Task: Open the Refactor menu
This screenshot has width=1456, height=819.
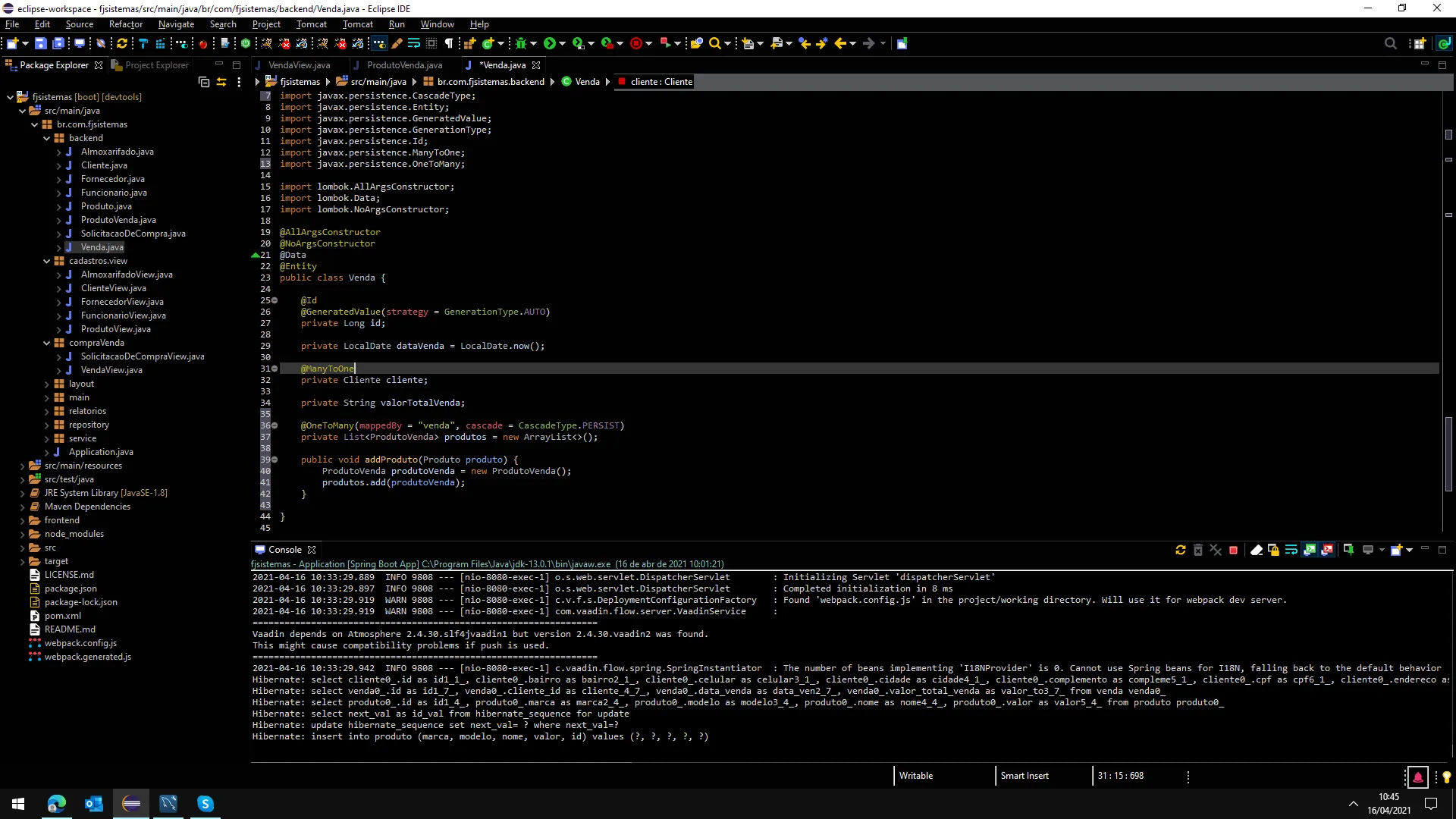Action: pyautogui.click(x=125, y=24)
